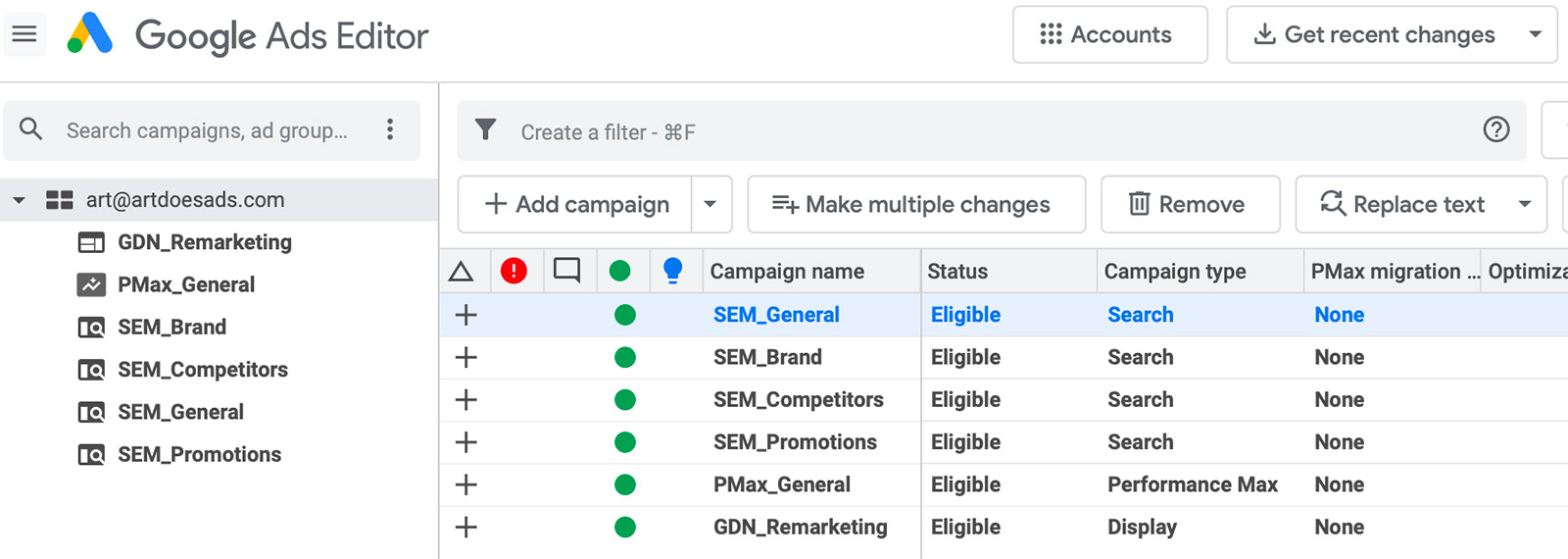Collapse the art@artdoesads.com account tree
Viewport: 1568px width, 559px height.
(x=19, y=200)
